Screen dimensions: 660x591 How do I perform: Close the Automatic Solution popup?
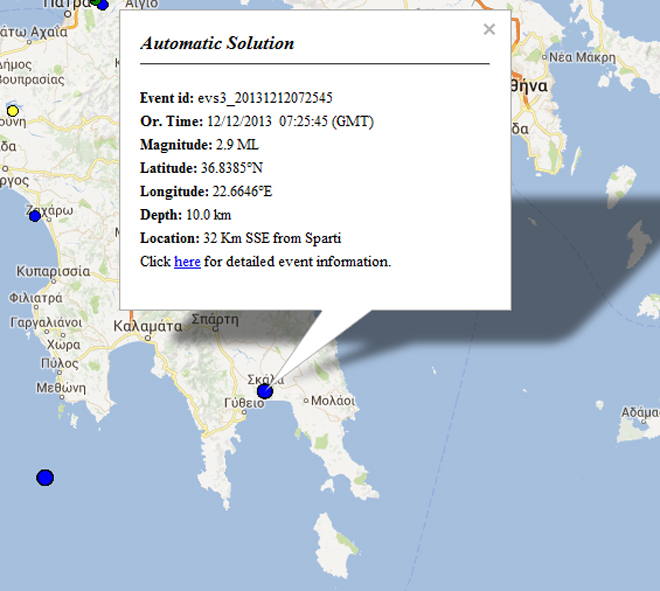[x=489, y=30]
